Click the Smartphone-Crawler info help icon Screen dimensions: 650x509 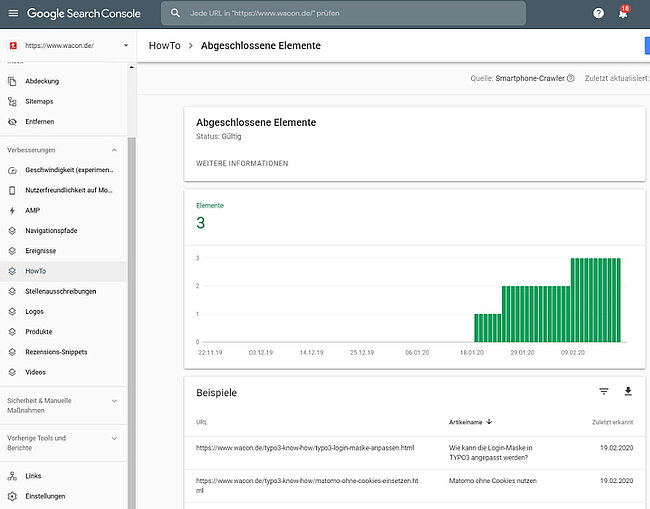(x=570, y=78)
